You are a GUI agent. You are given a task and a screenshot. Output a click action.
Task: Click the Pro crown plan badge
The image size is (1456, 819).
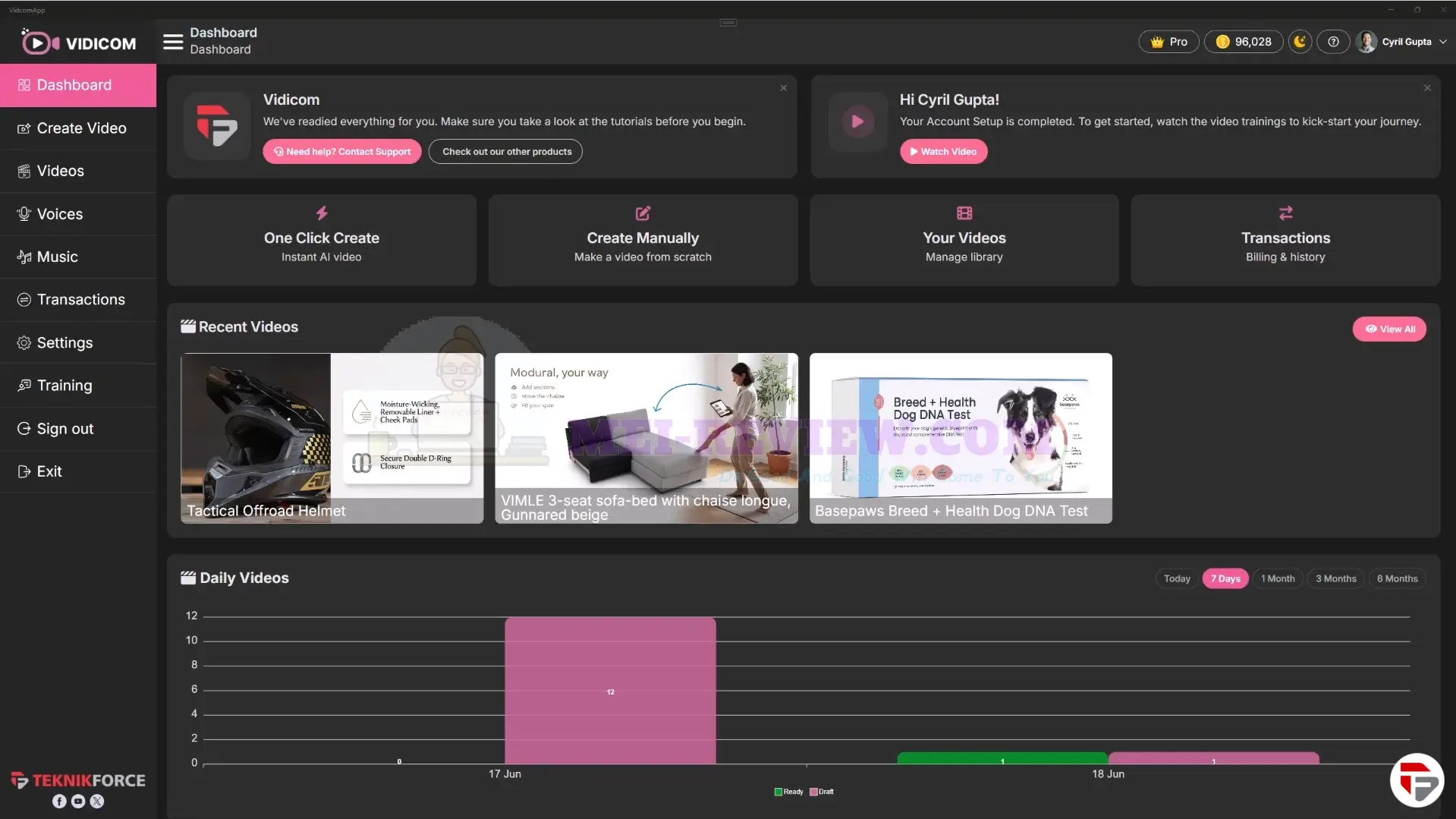(x=1168, y=42)
